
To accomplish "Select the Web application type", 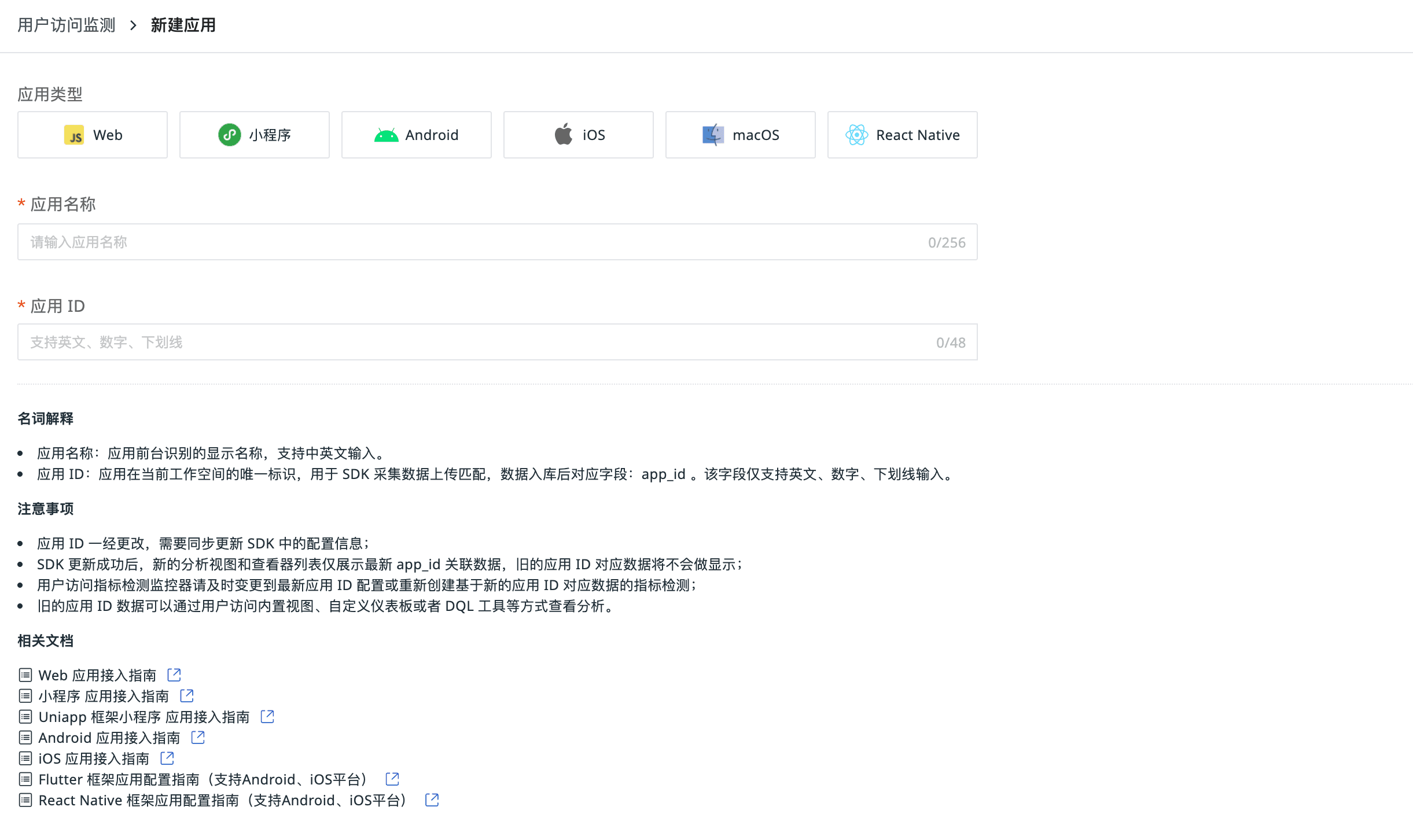I will pyautogui.click(x=93, y=135).
